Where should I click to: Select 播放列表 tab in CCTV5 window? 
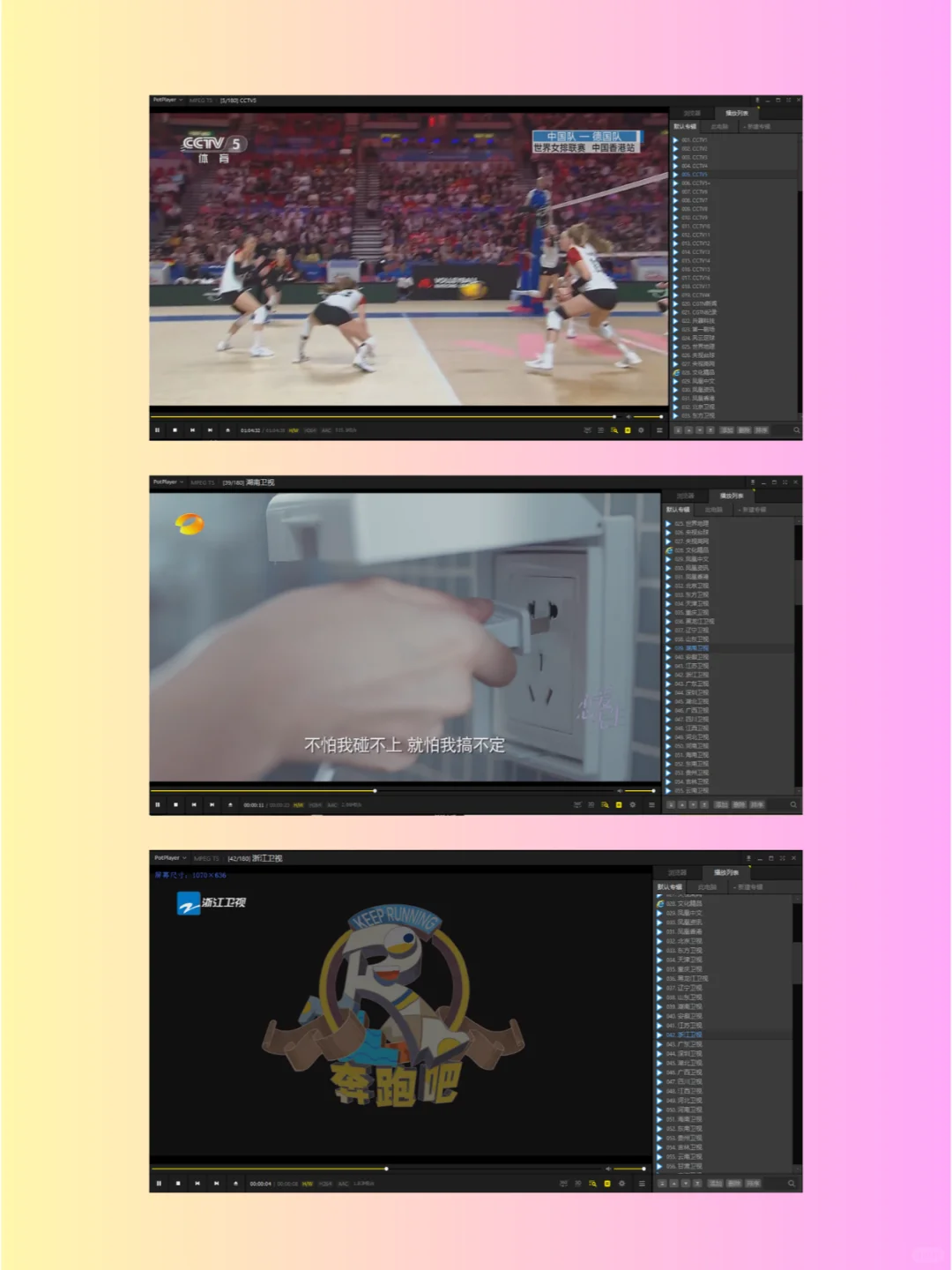736,113
